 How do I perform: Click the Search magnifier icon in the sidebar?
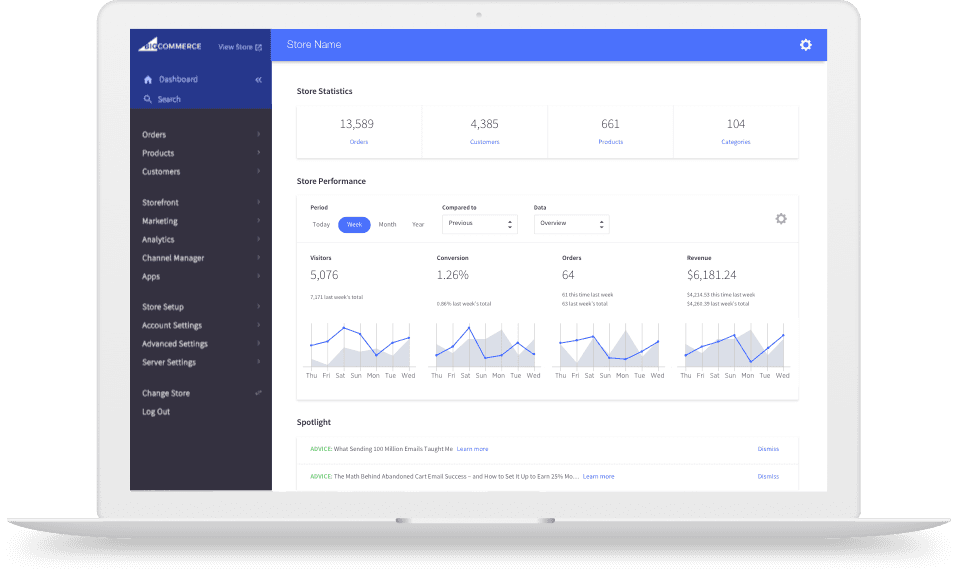[x=148, y=99]
